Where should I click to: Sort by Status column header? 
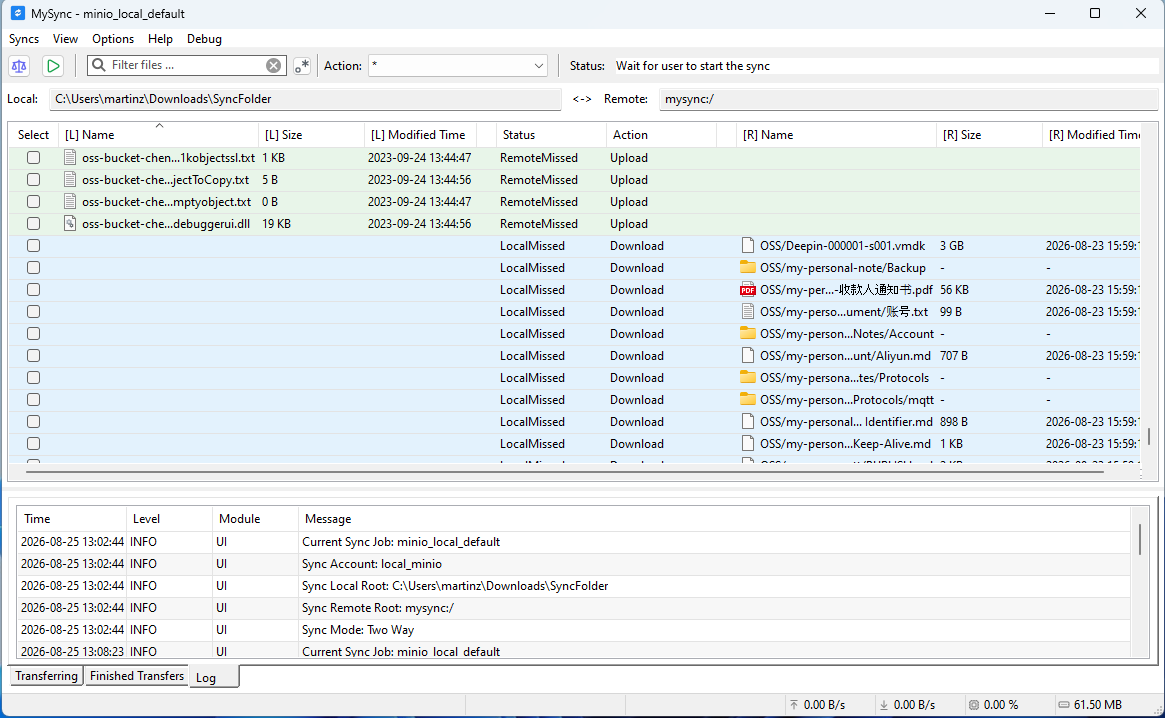click(550, 135)
